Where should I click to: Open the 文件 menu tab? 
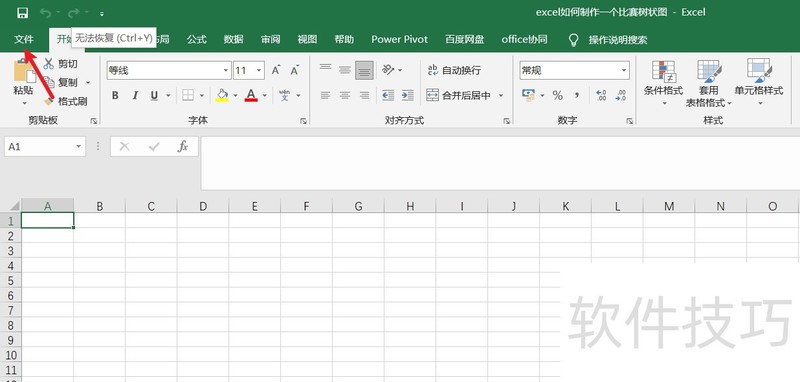(x=23, y=39)
